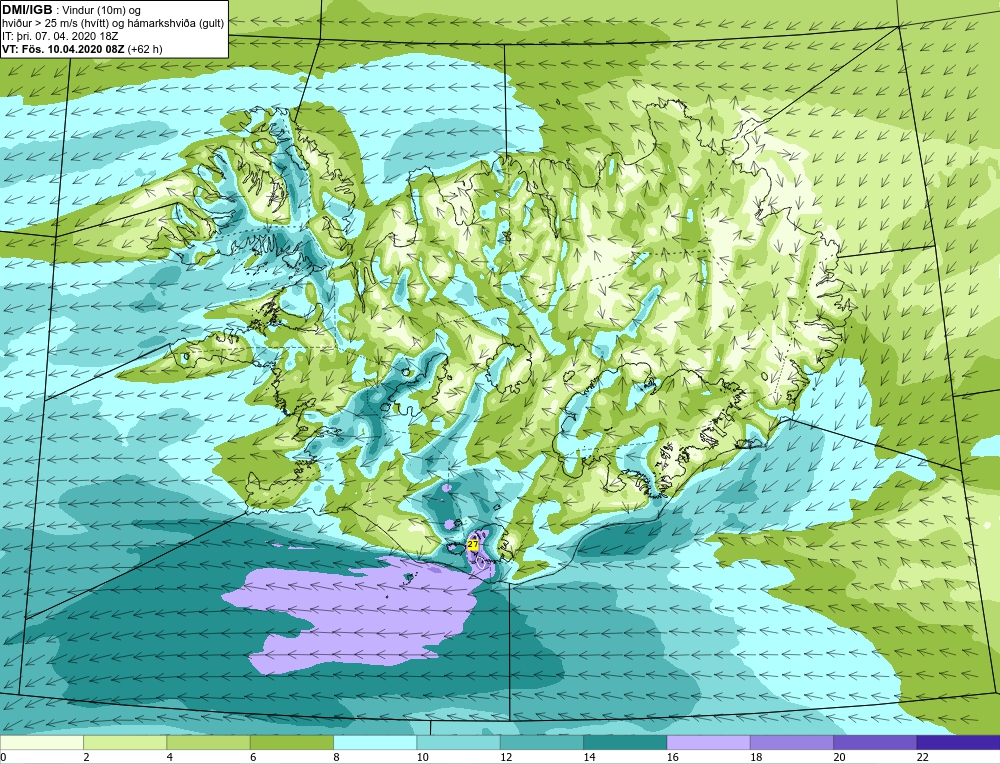
Task: Select the 16-18 m/s lavender legend swatch
Action: tap(709, 742)
